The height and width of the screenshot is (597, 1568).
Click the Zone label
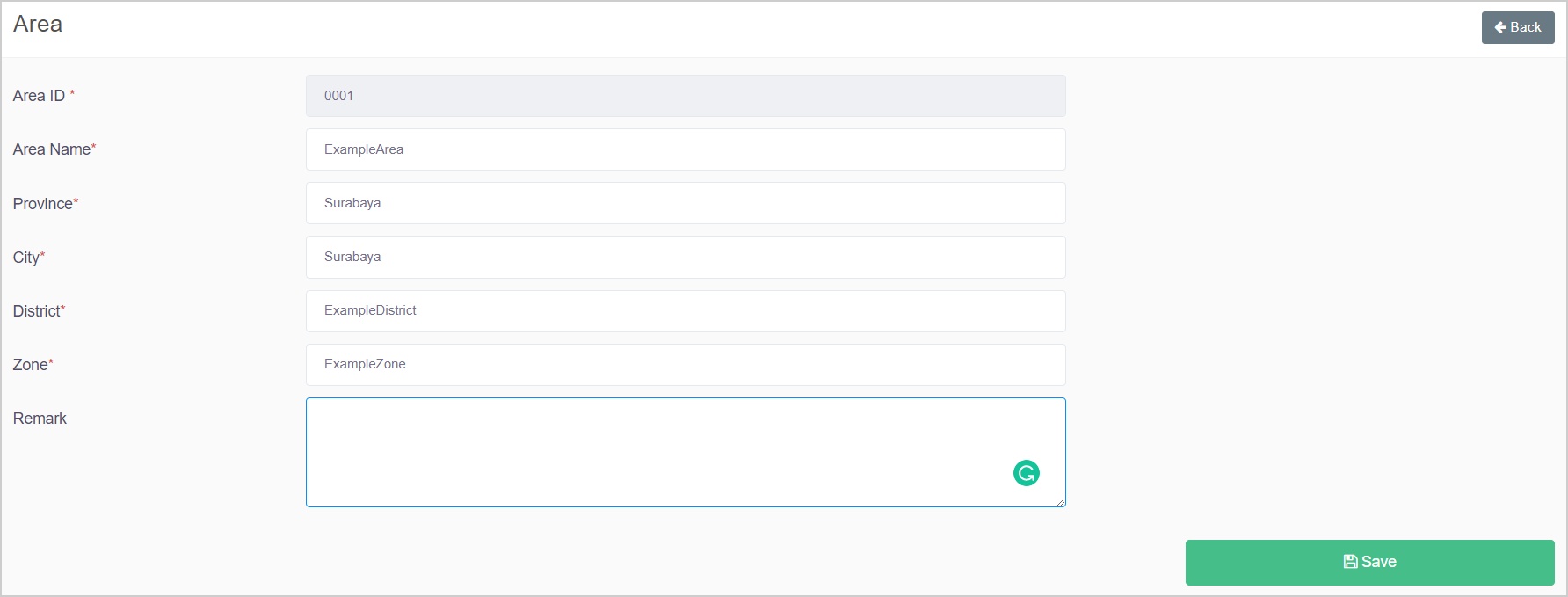[x=31, y=365]
